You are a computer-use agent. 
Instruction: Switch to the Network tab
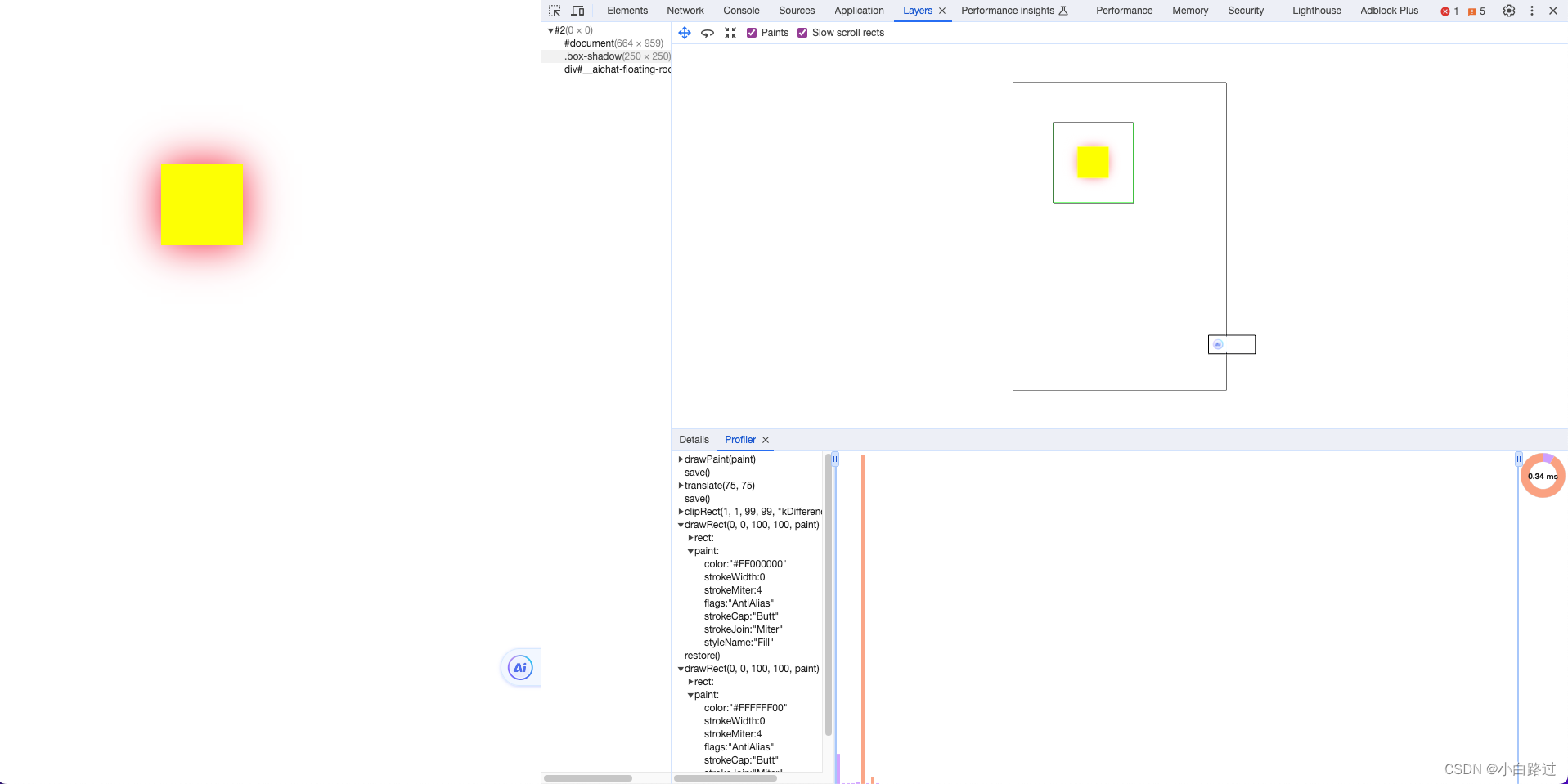tap(685, 11)
